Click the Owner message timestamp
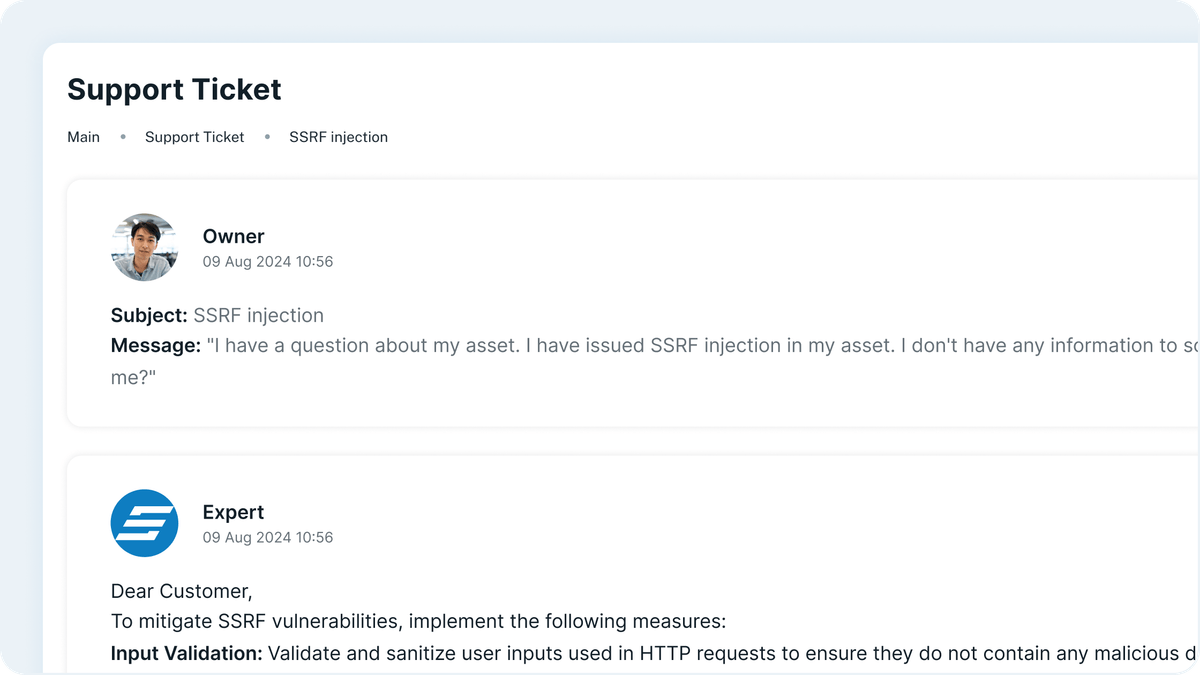Image resolution: width=1200 pixels, height=675 pixels. 268,262
